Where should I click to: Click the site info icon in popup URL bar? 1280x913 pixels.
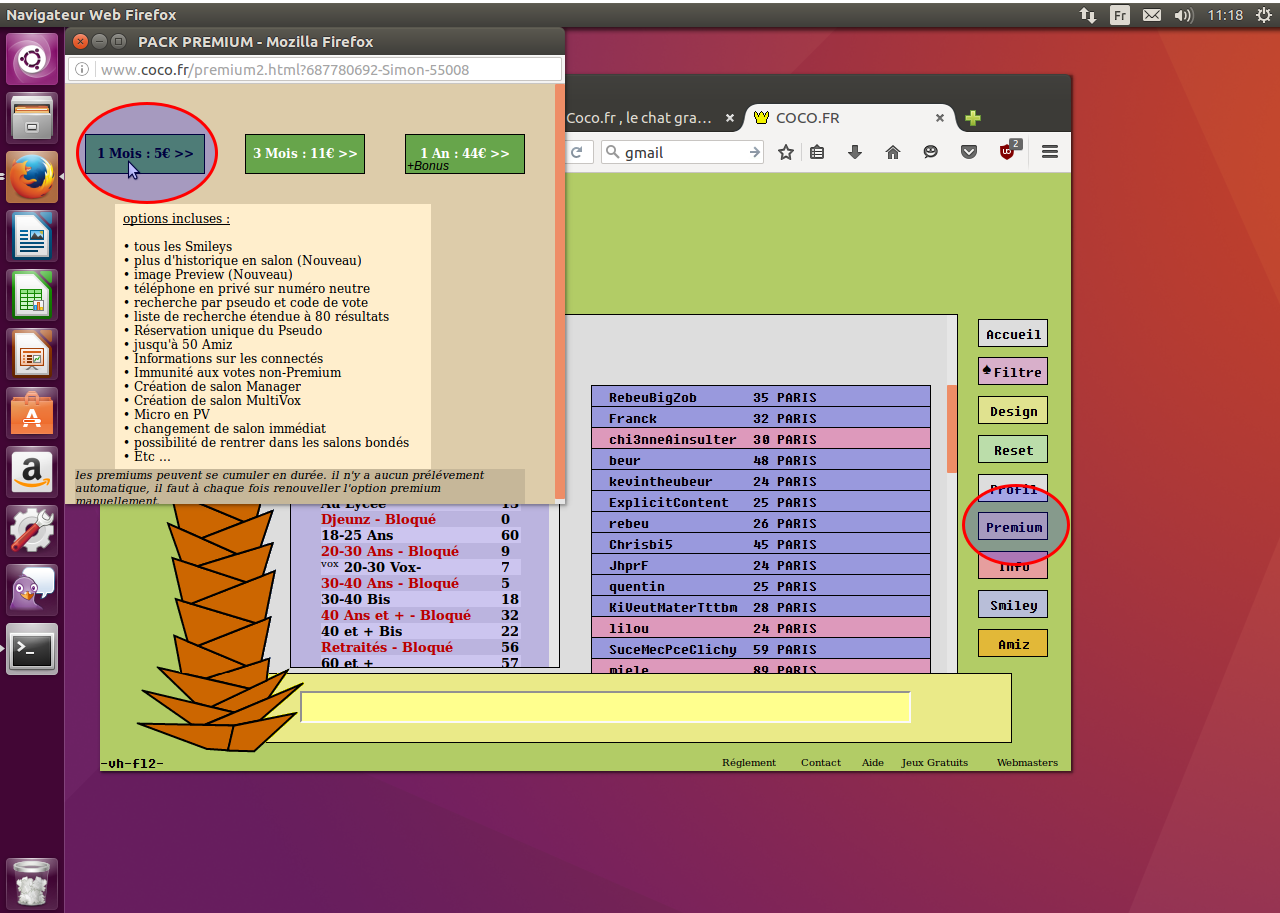coord(83,70)
